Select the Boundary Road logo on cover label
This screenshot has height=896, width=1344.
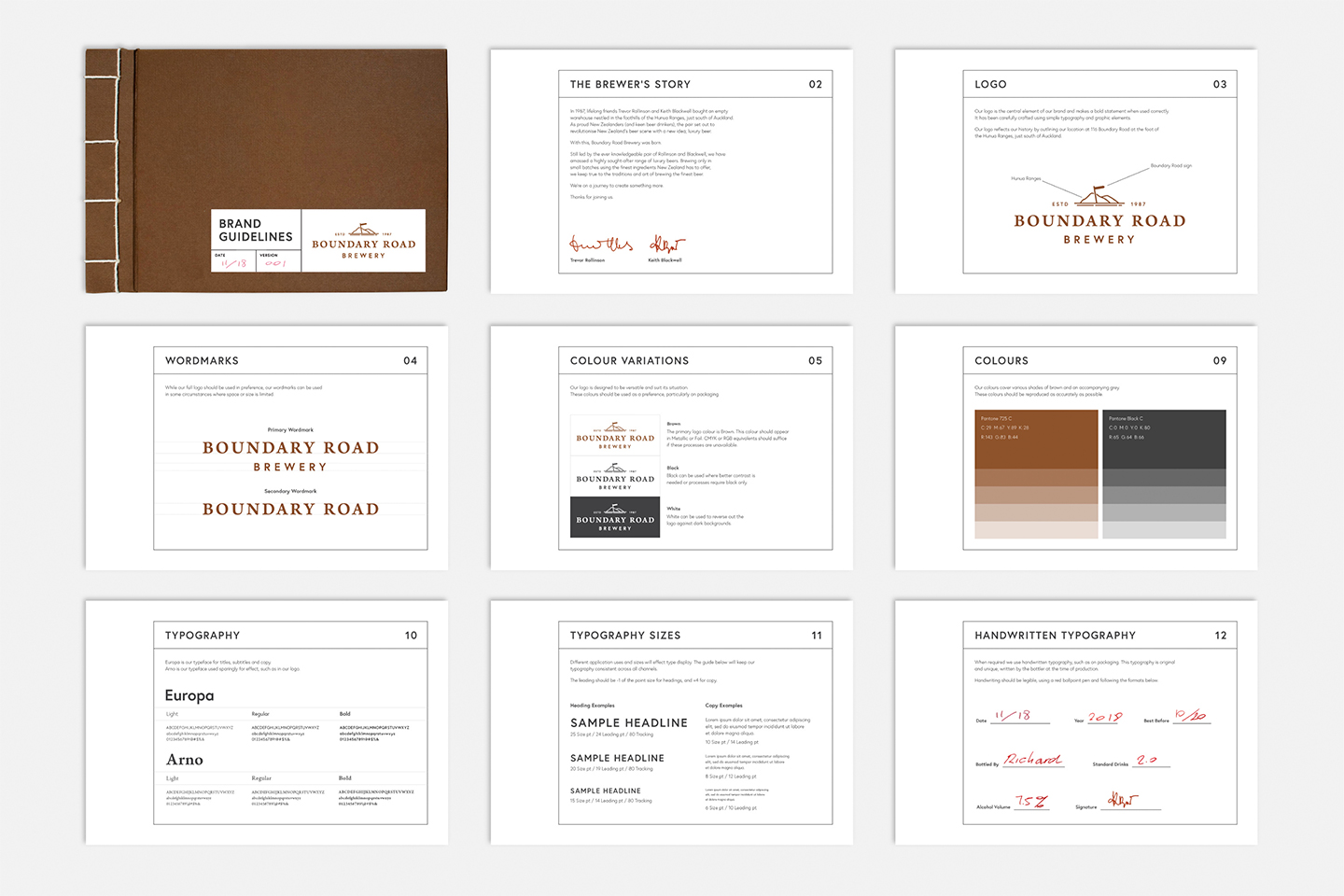363,243
